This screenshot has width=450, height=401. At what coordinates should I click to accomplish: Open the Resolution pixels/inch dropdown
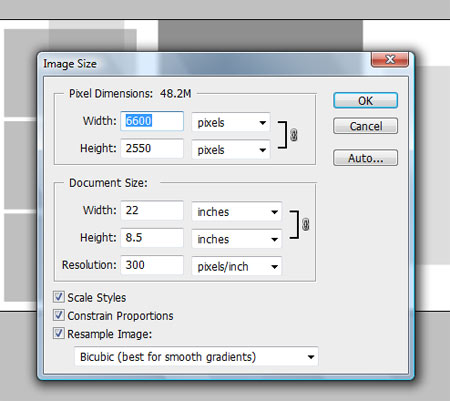pos(237,266)
